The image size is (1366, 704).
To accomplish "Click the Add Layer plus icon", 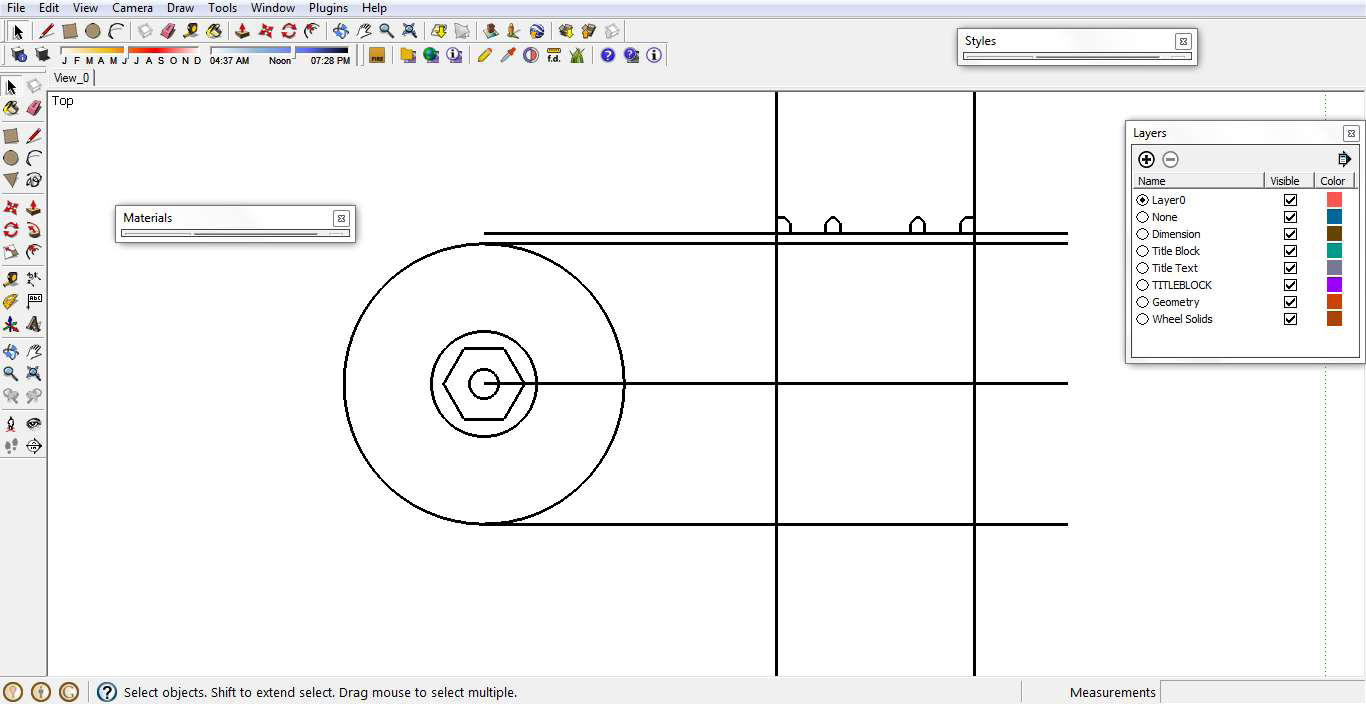I will point(1146,159).
